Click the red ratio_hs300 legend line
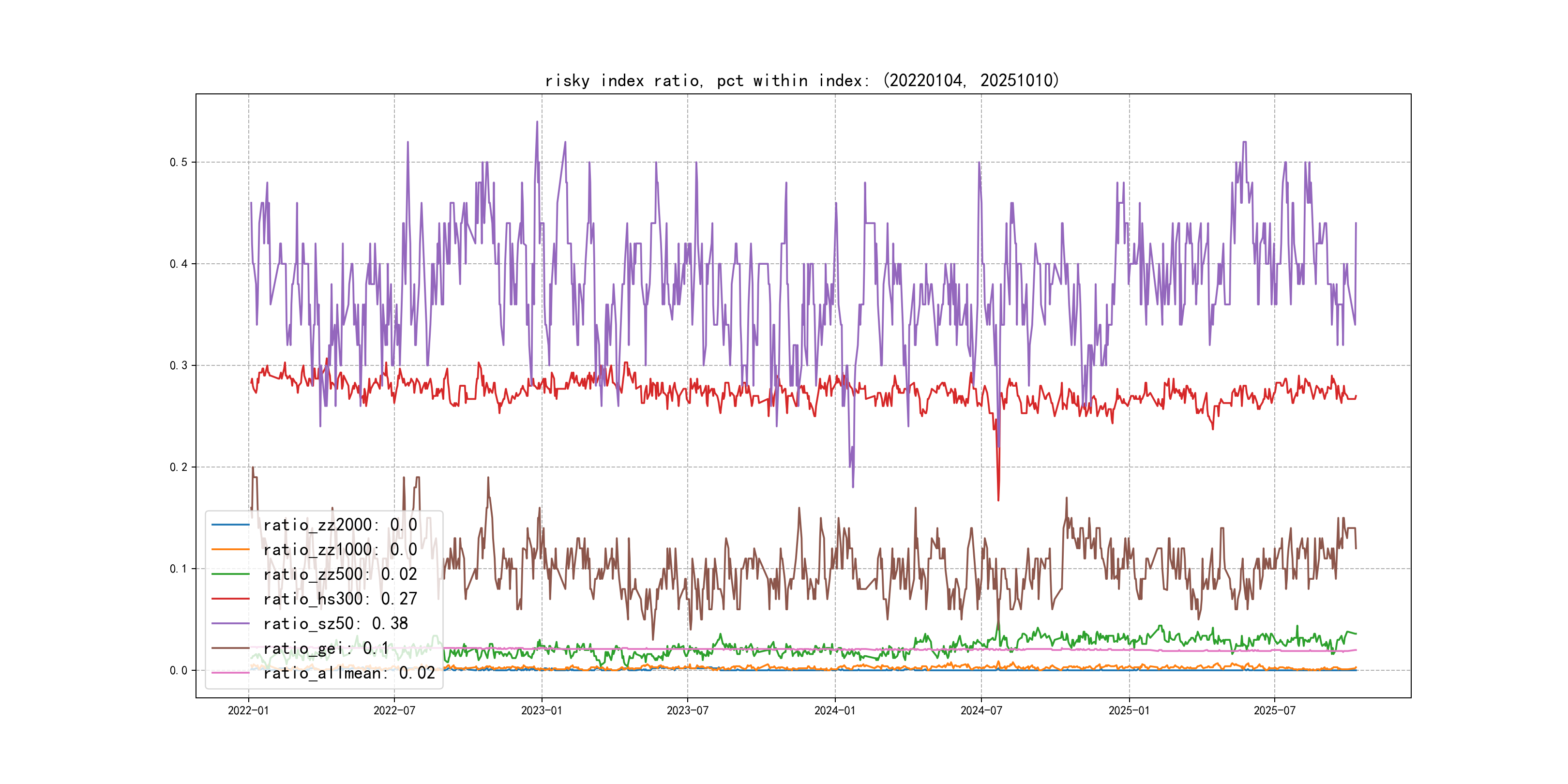This screenshot has width=1568, height=784. pos(230,599)
